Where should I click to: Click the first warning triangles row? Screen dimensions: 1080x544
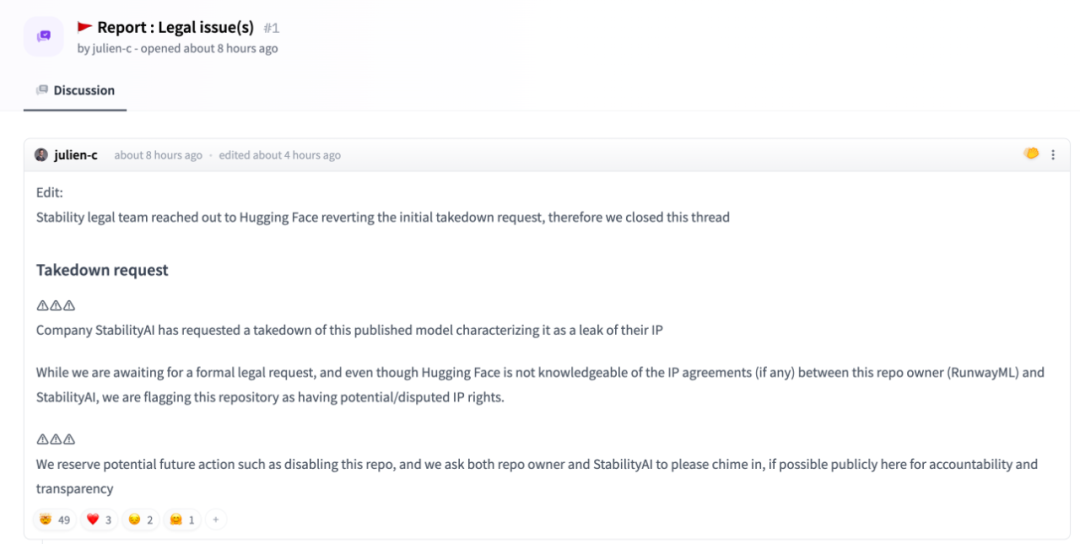56,305
